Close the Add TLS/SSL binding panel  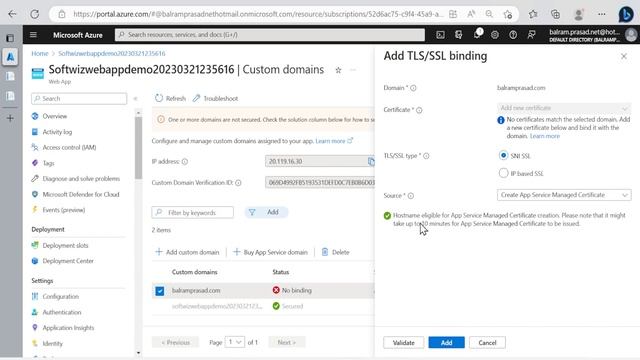pyautogui.click(x=624, y=56)
